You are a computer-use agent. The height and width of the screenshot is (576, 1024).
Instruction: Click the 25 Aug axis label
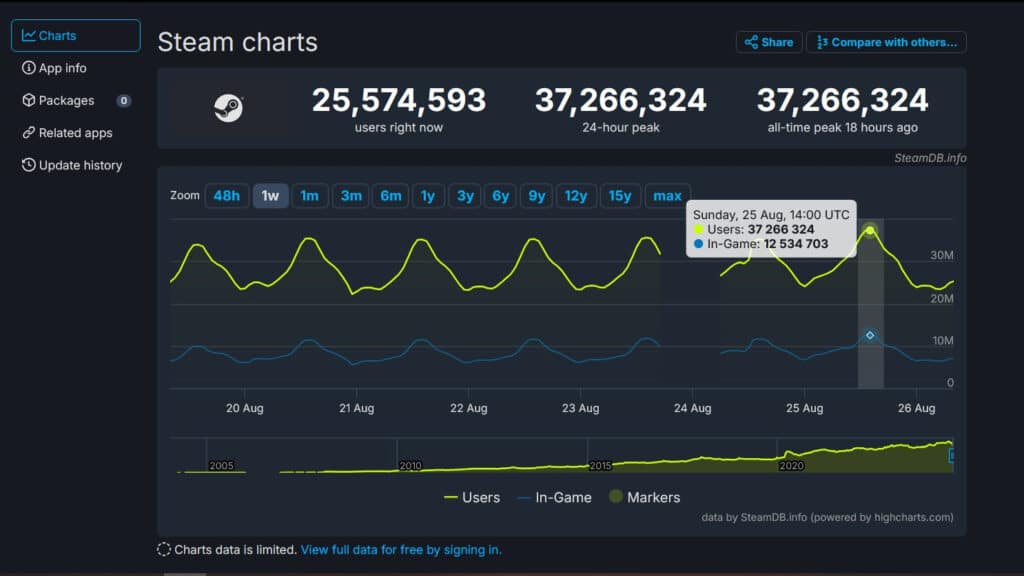pos(805,408)
